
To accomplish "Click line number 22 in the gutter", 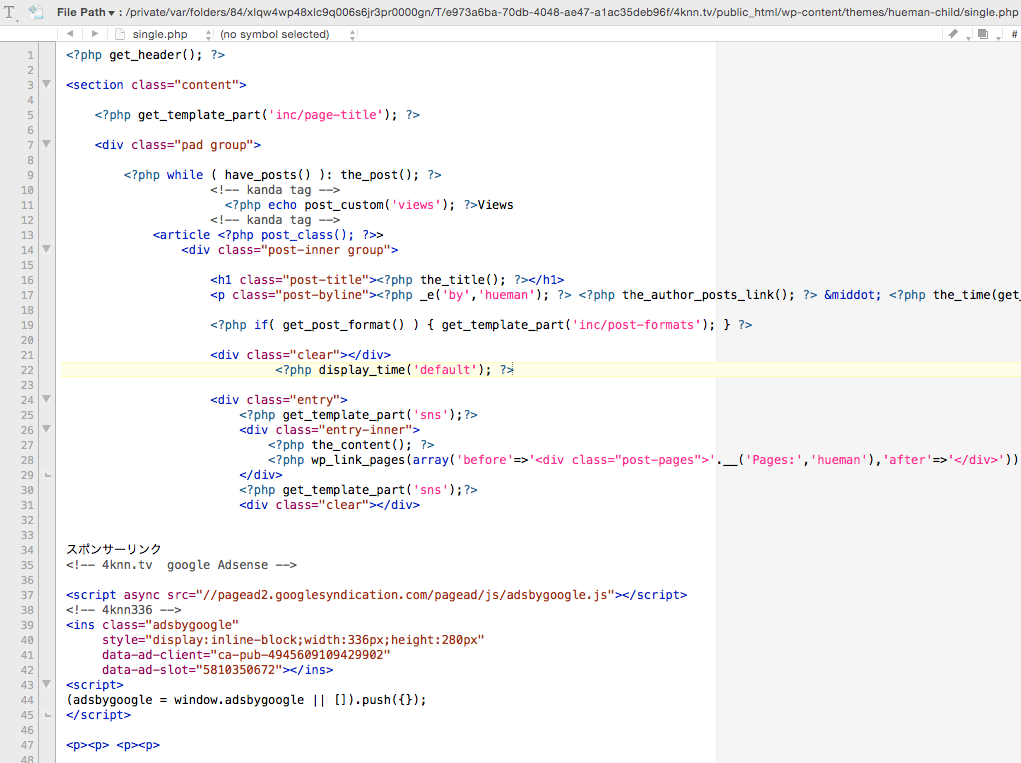I will point(27,370).
